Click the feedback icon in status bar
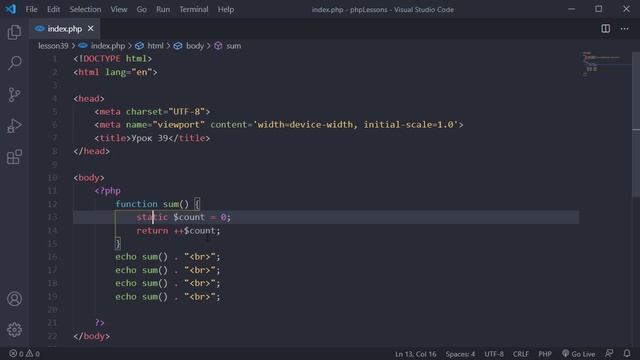The image size is (640, 360). 609,353
